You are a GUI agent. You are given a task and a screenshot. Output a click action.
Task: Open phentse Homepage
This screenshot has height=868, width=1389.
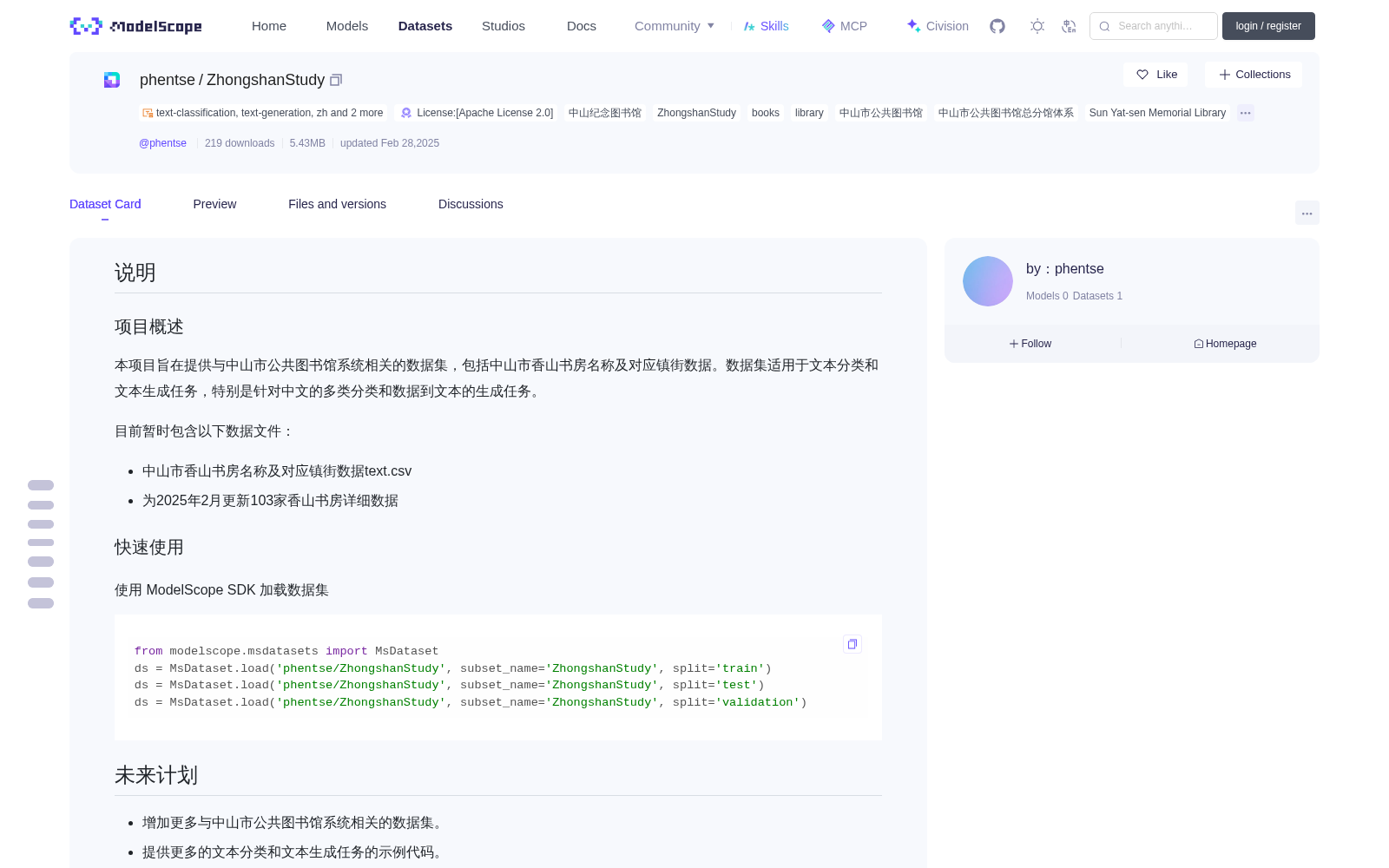[x=1225, y=344]
